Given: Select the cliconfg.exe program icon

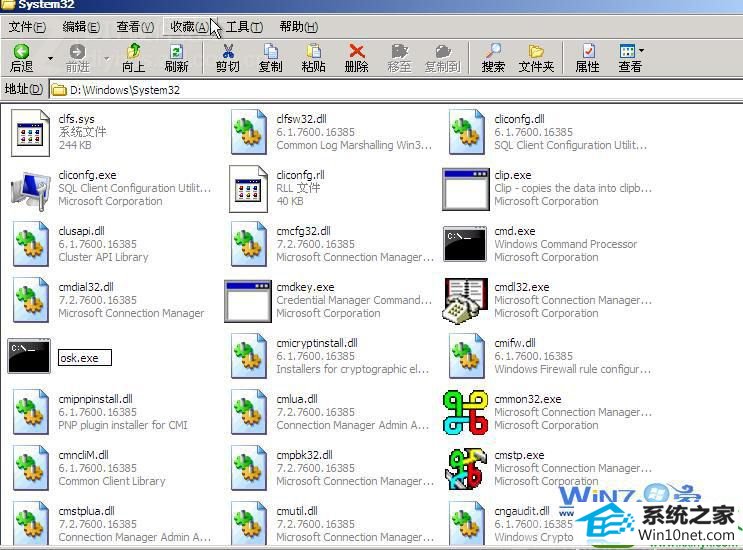Looking at the screenshot, I should [x=30, y=190].
